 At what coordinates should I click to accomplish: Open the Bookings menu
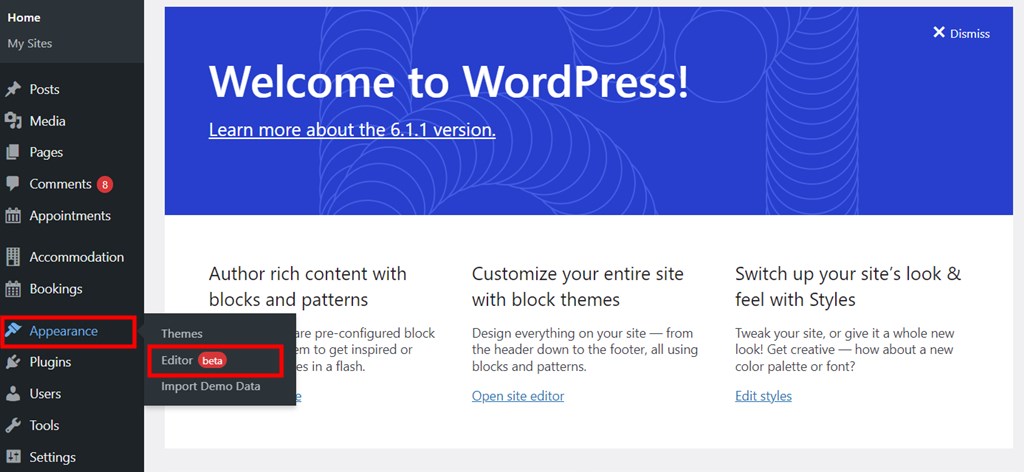coord(56,289)
